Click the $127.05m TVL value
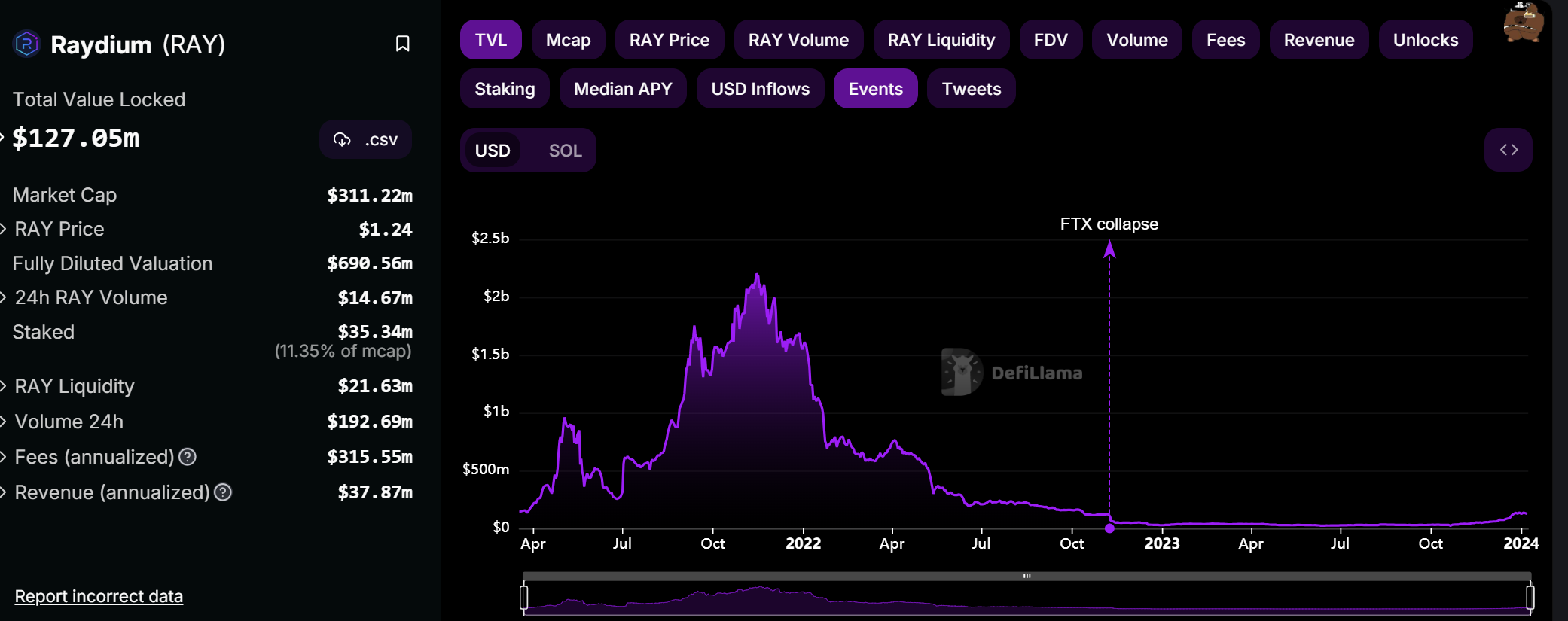Image resolution: width=1568 pixels, height=621 pixels. tap(76, 138)
